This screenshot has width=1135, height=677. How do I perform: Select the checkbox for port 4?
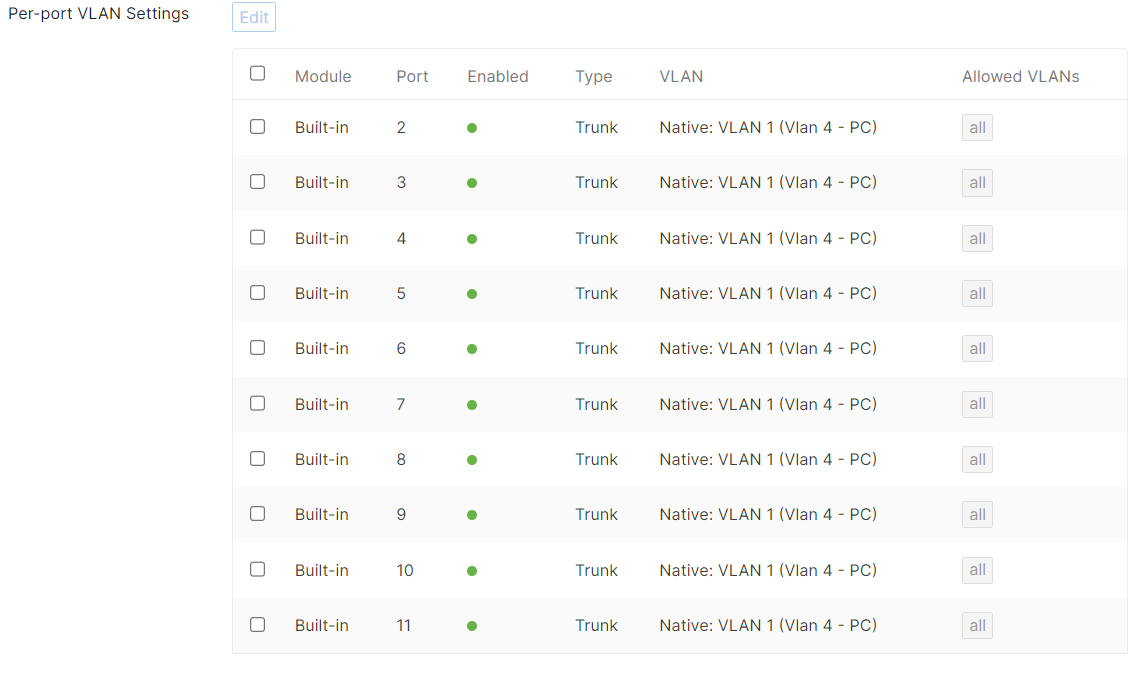(257, 237)
